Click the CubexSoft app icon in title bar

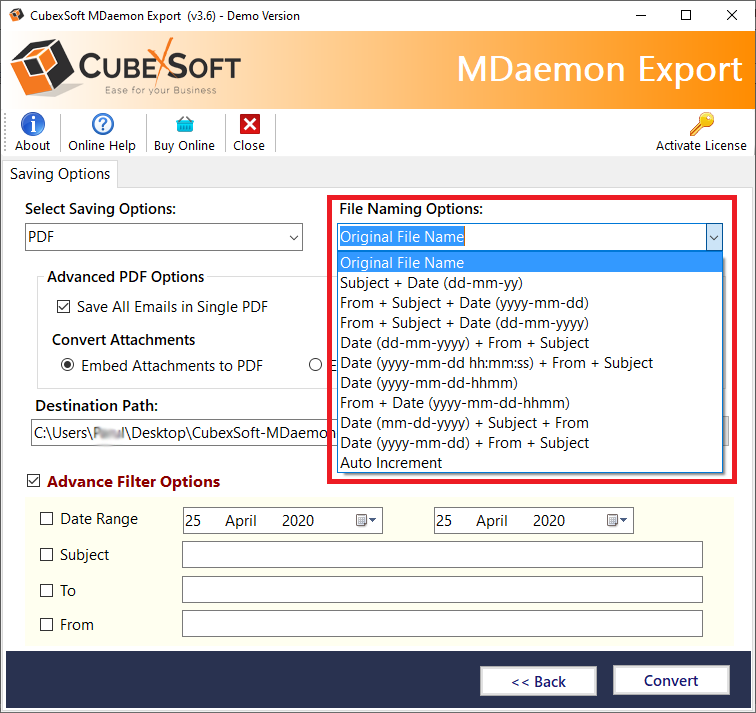(x=16, y=15)
